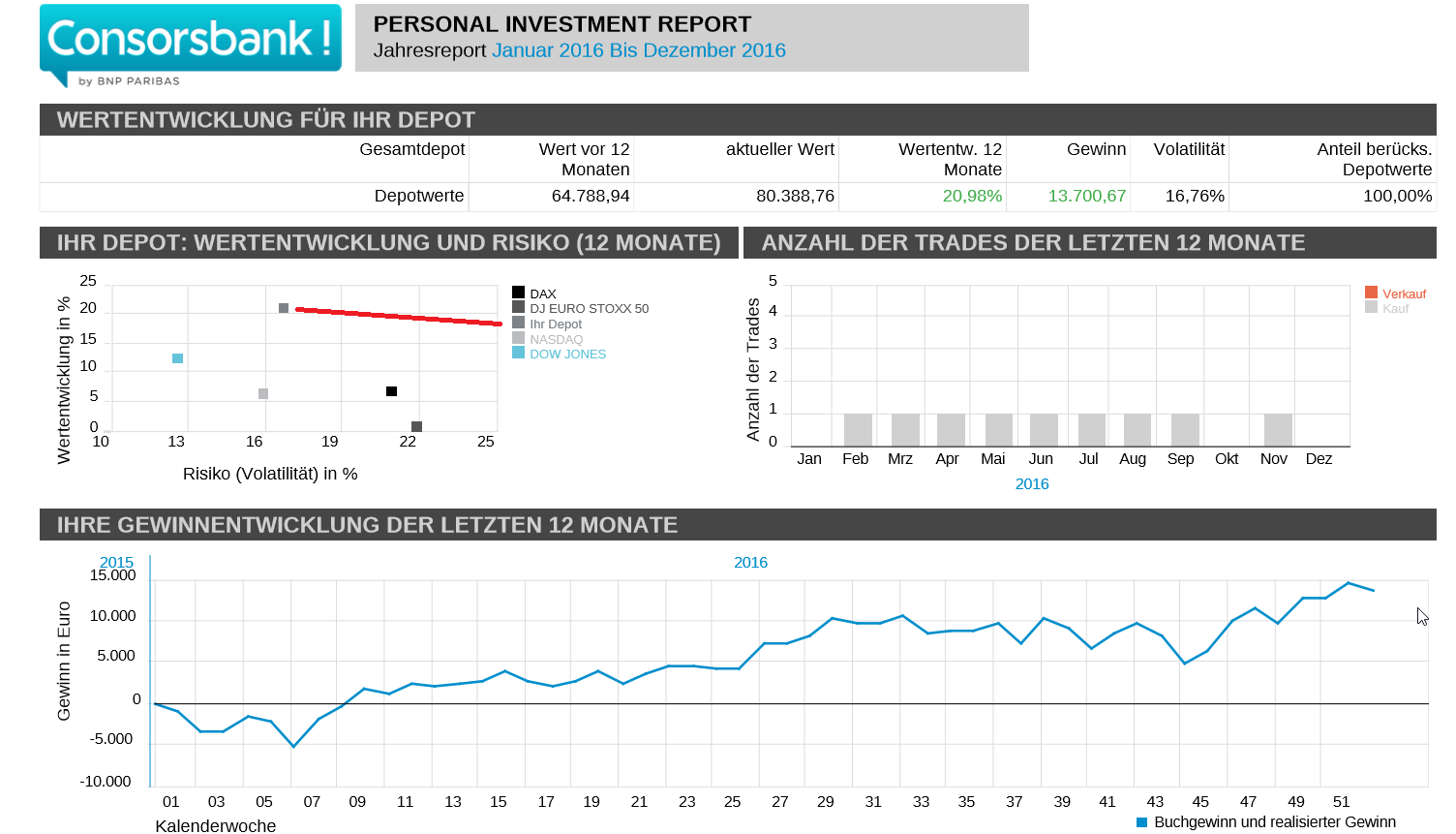The height and width of the screenshot is (834, 1456).
Task: Click the Ihr Depot marker in scatter chart
Action: click(x=284, y=308)
